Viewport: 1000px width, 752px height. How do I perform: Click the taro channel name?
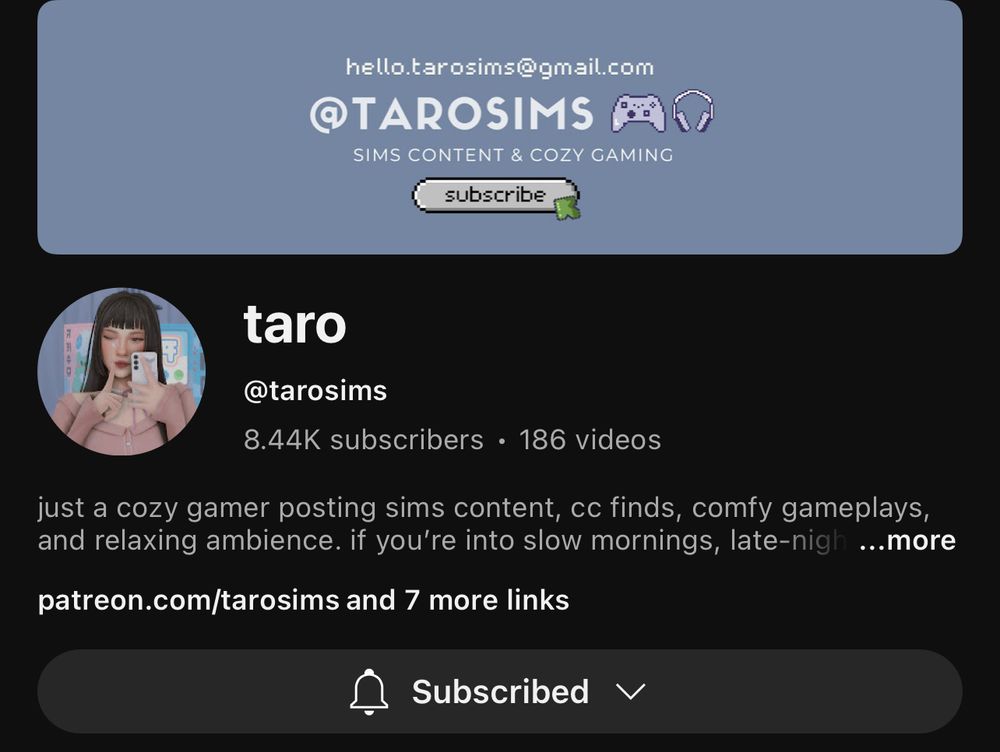coord(295,324)
